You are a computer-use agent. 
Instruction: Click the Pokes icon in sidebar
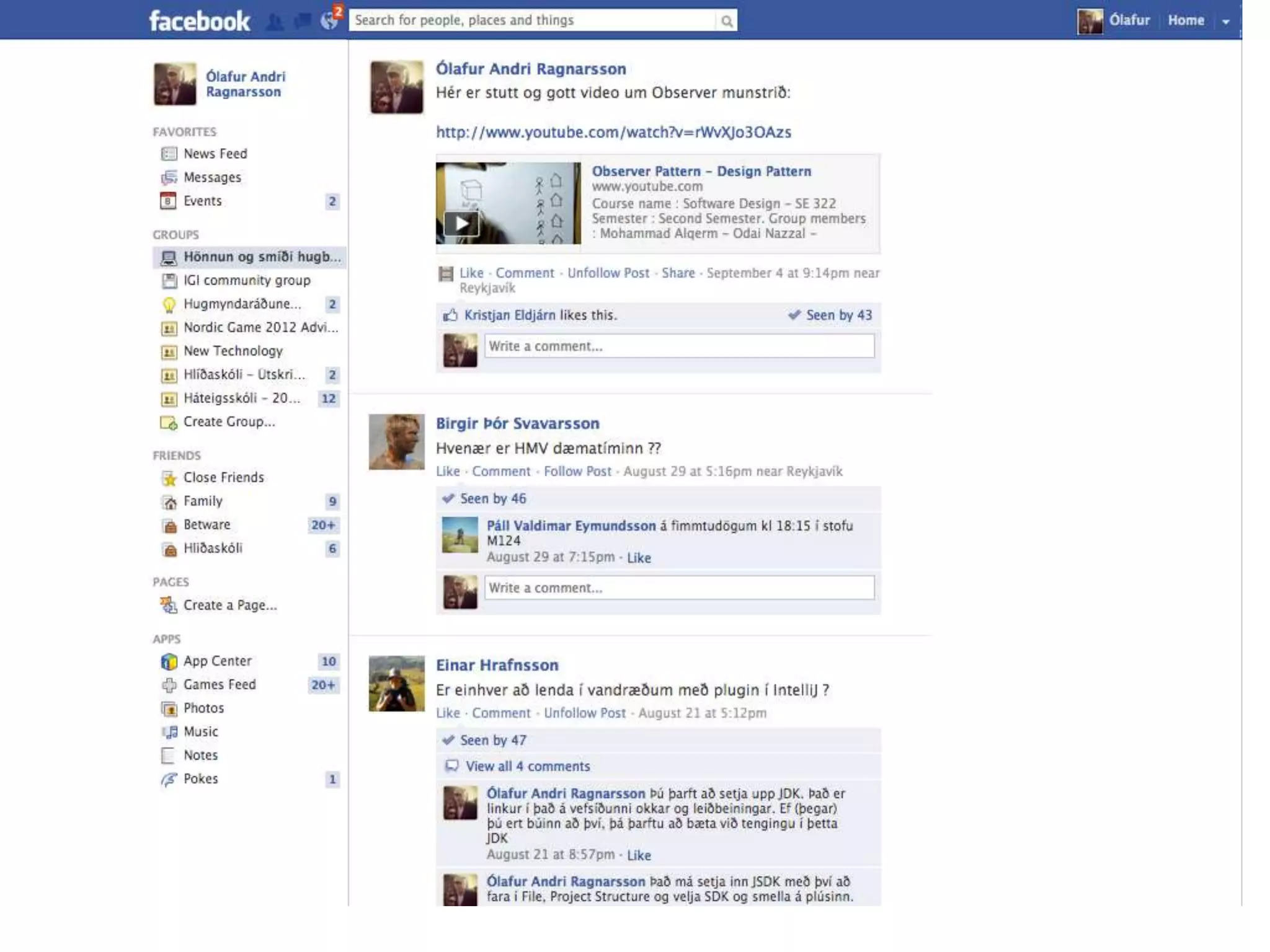[169, 779]
